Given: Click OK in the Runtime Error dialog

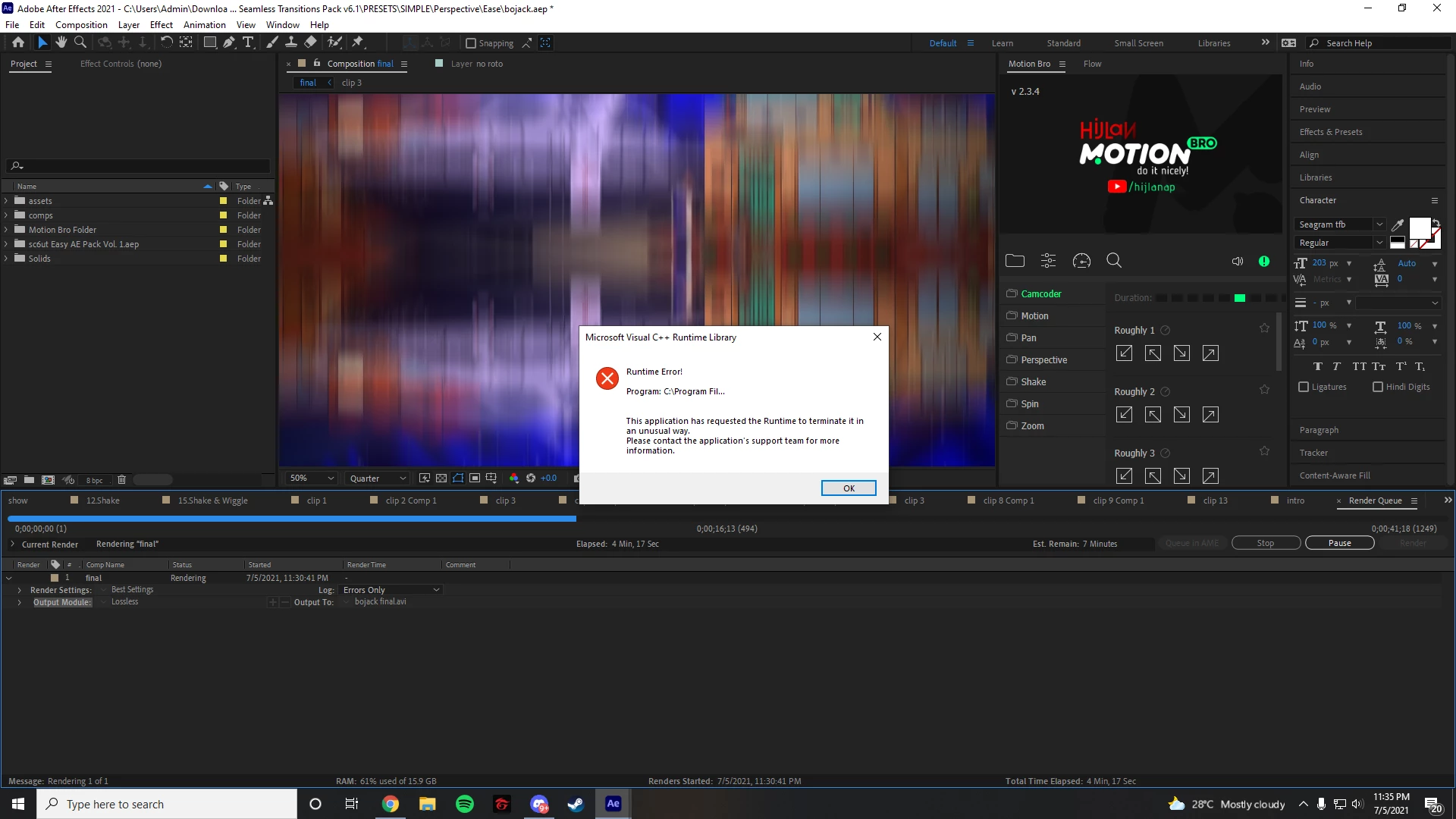Looking at the screenshot, I should click(x=849, y=488).
